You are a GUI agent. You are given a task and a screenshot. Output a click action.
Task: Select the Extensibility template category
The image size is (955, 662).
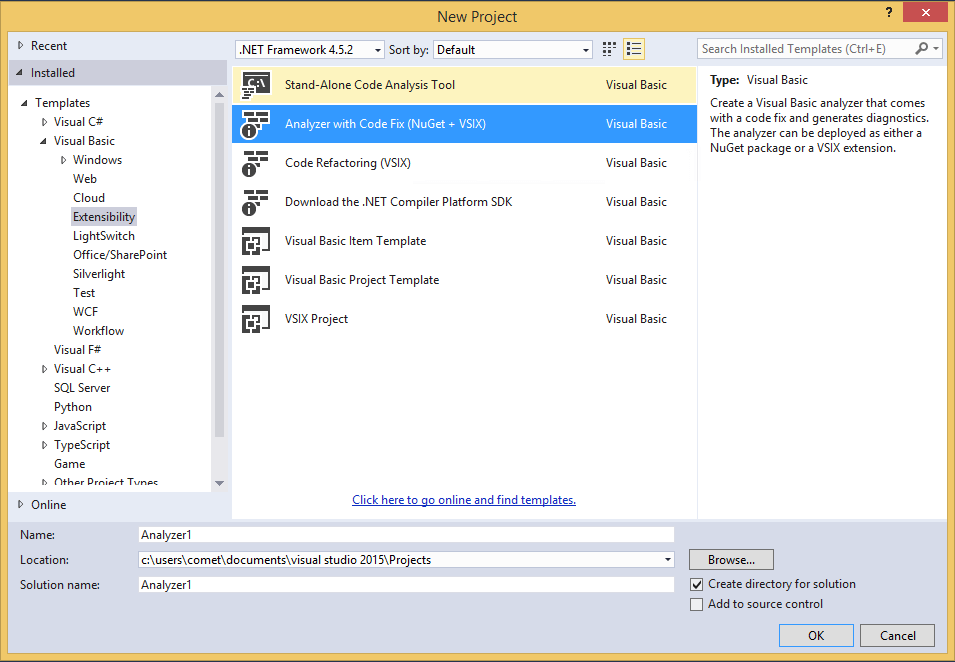tap(104, 217)
